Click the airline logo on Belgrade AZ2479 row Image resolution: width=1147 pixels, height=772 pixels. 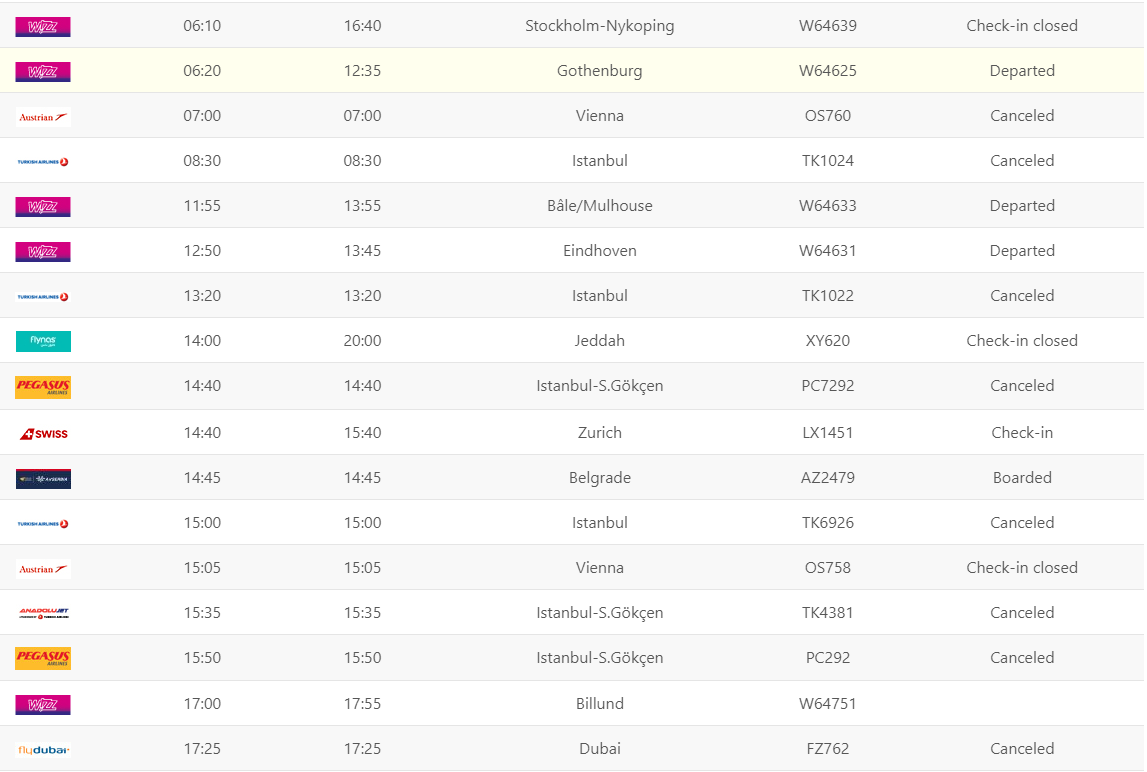[x=43, y=479]
